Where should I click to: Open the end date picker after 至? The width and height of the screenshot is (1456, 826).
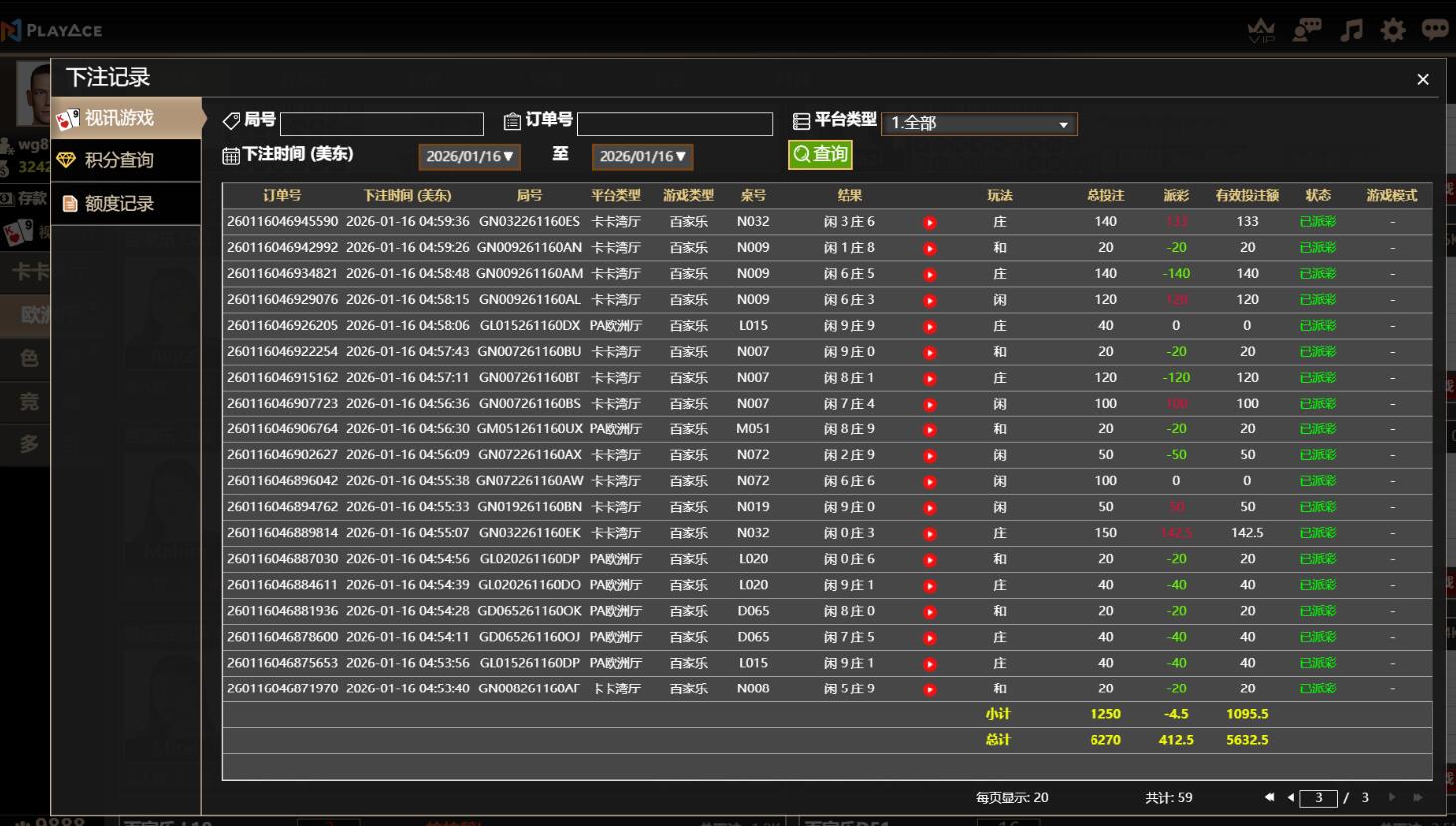(642, 157)
